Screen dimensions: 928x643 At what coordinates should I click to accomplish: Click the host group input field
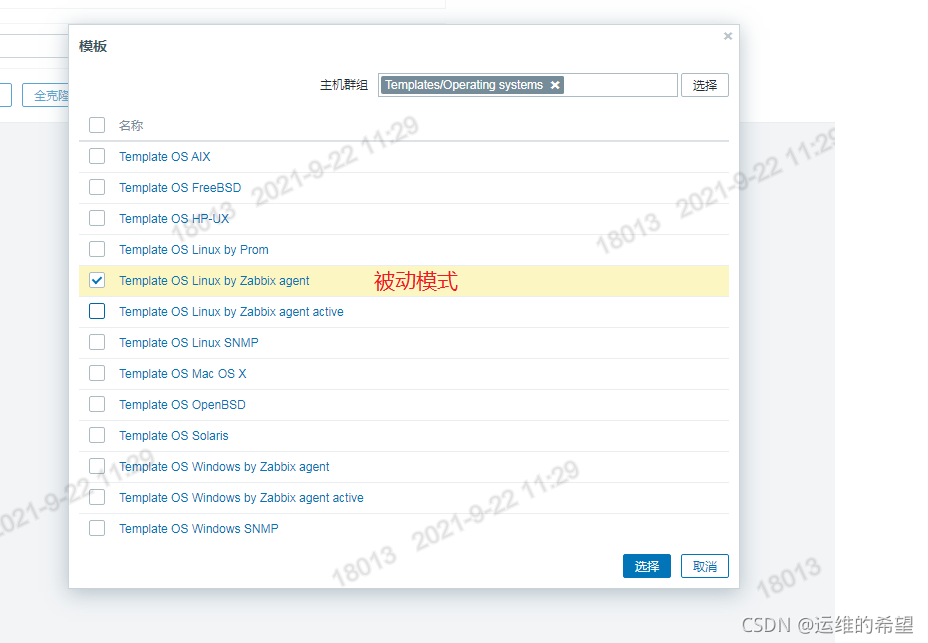point(527,85)
